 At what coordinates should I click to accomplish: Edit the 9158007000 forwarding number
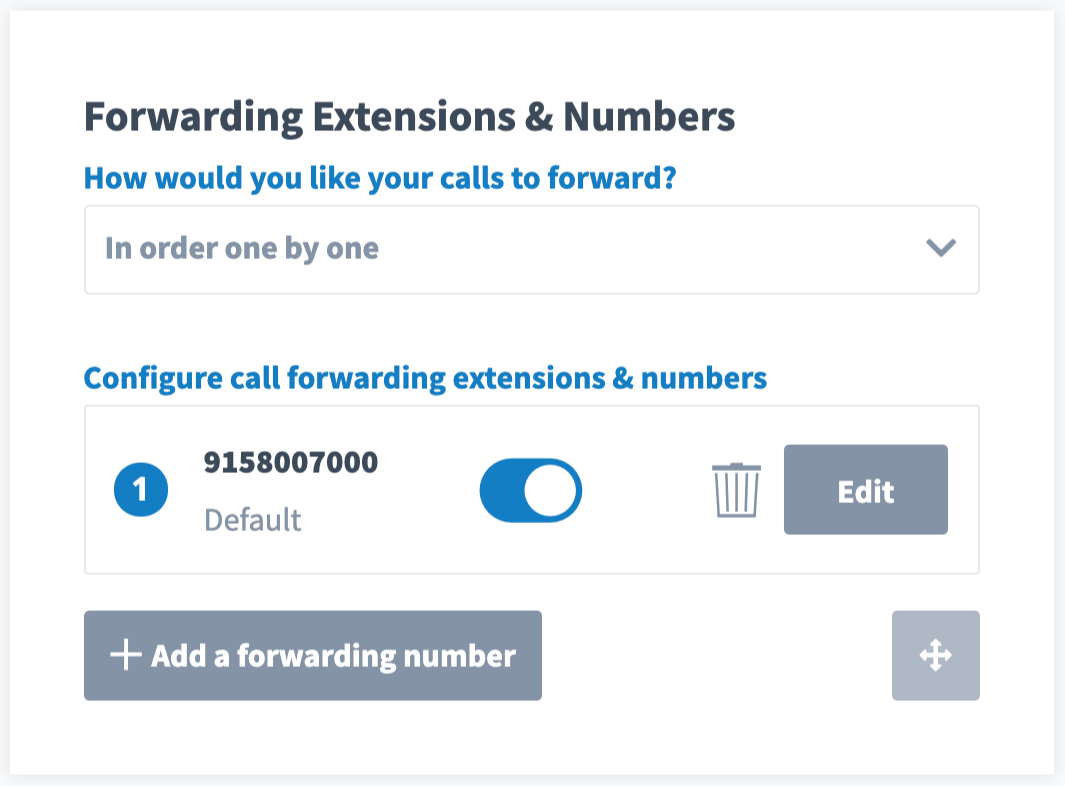pyautogui.click(x=865, y=490)
